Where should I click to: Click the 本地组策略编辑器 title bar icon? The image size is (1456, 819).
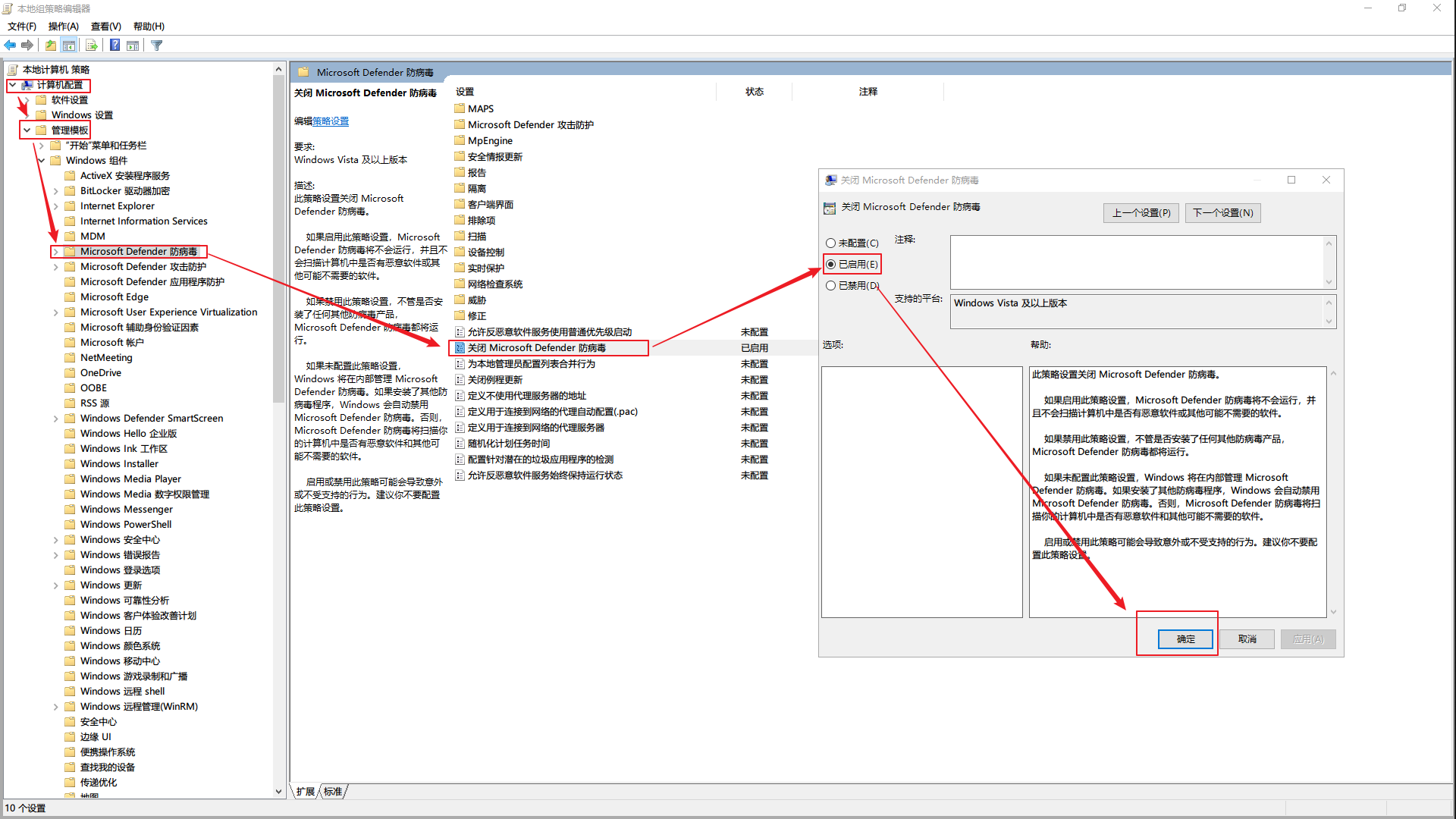pyautogui.click(x=8, y=8)
